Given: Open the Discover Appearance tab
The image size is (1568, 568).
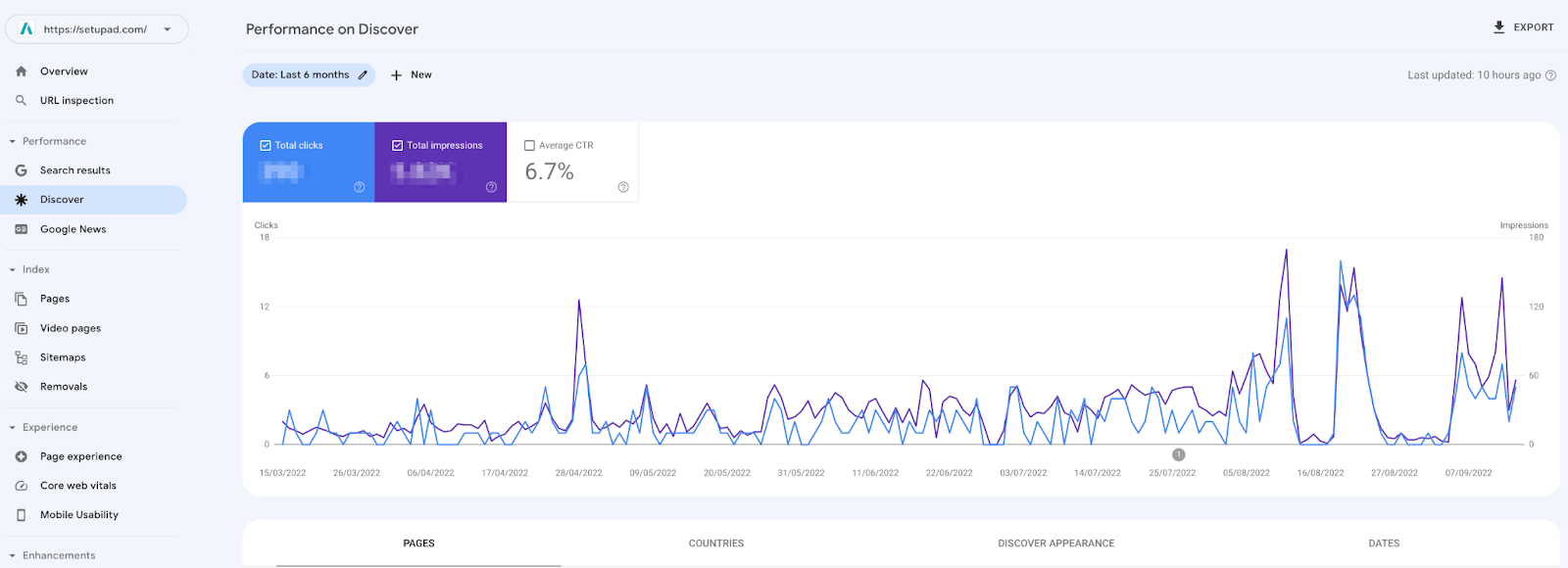Looking at the screenshot, I should (x=1055, y=544).
